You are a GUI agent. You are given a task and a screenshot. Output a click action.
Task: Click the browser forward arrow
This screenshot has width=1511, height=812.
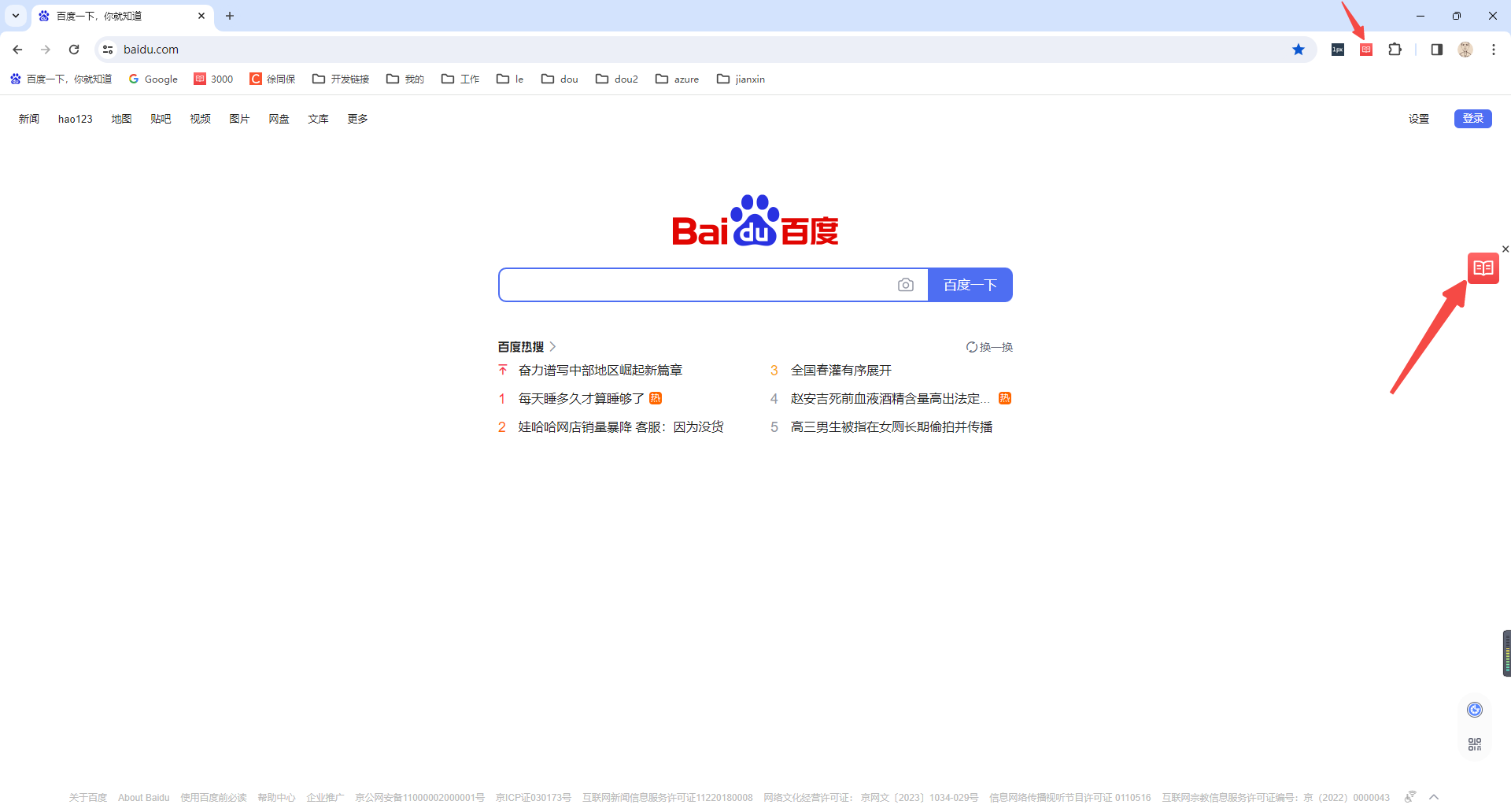pos(46,50)
